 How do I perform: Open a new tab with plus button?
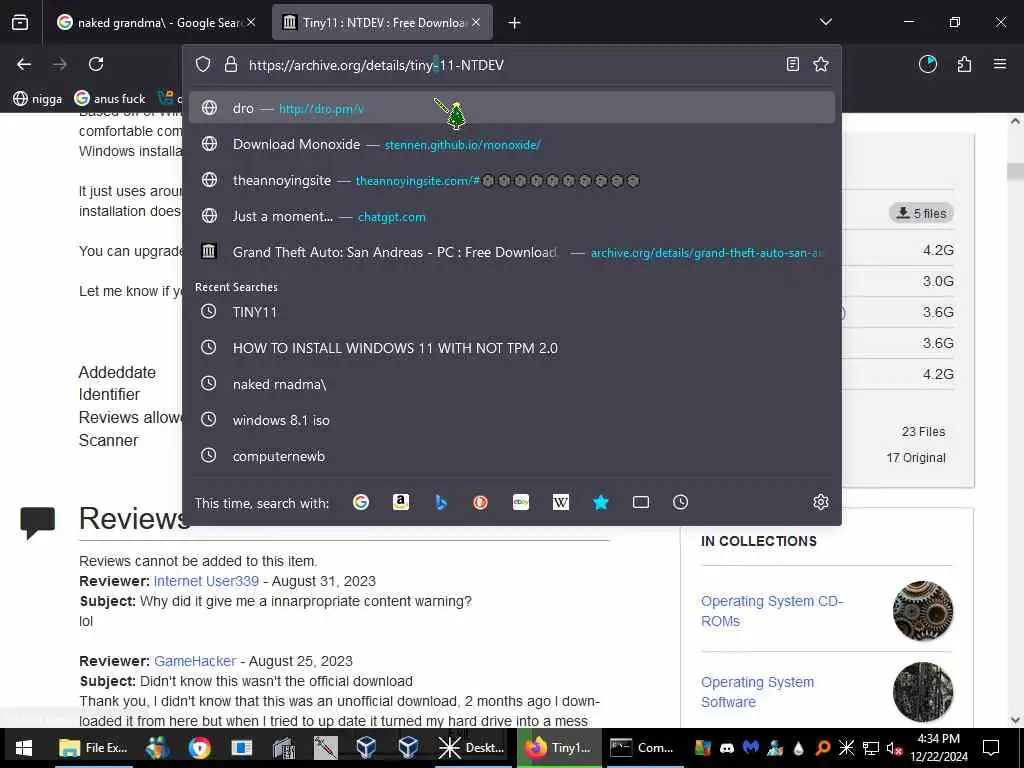tap(515, 23)
